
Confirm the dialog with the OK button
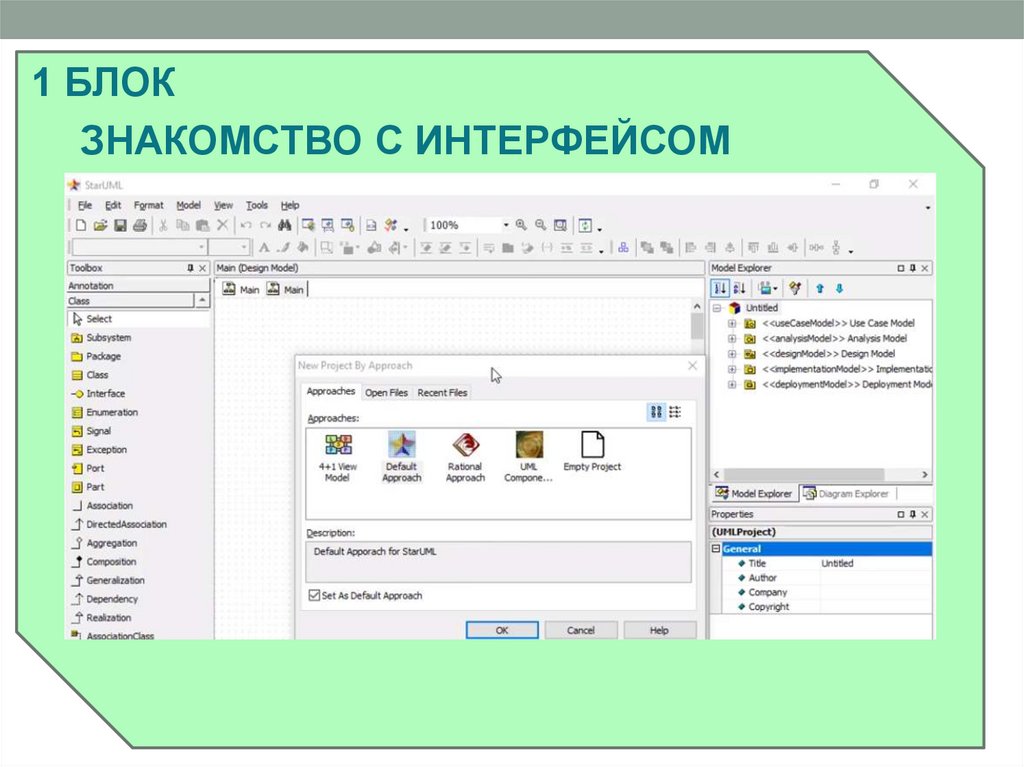502,630
